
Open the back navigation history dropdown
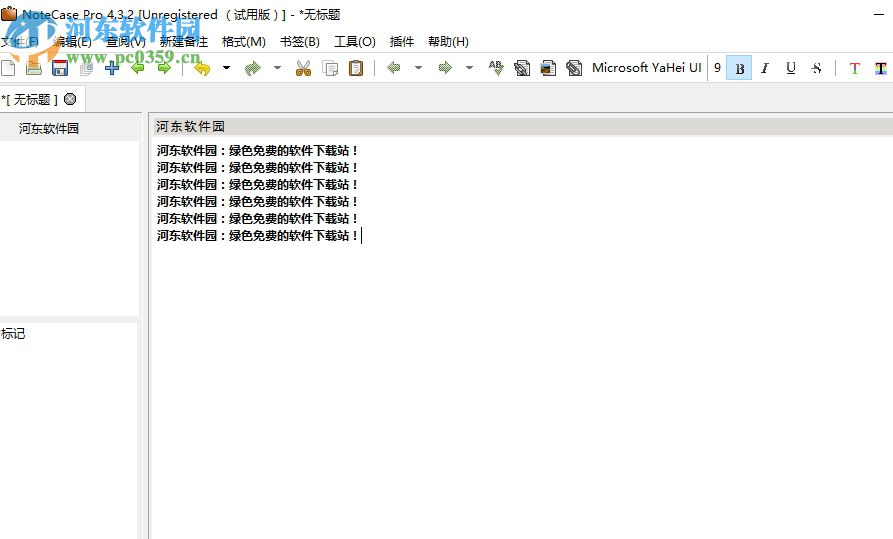click(x=418, y=68)
